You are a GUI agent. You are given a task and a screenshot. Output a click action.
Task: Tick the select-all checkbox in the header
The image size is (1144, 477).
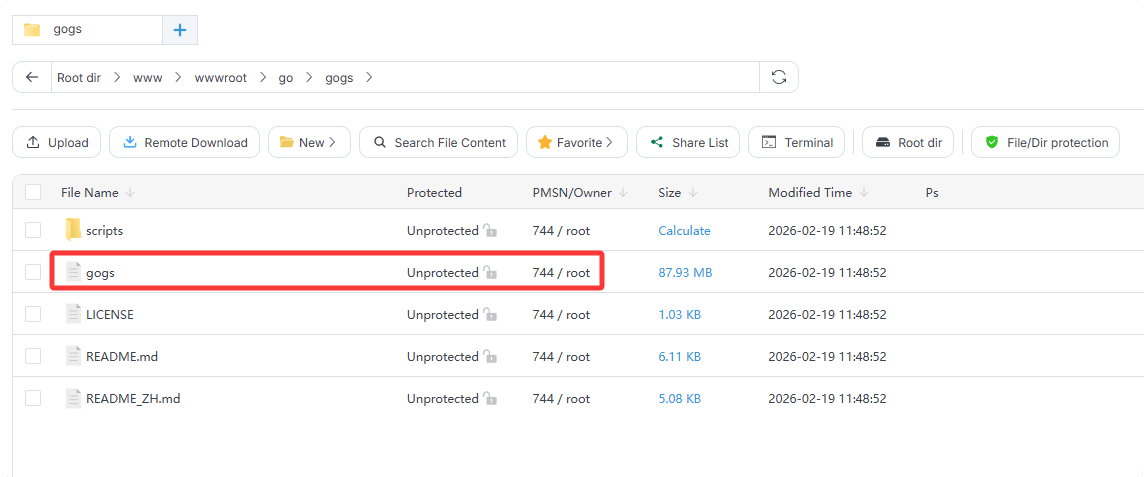(x=33, y=192)
